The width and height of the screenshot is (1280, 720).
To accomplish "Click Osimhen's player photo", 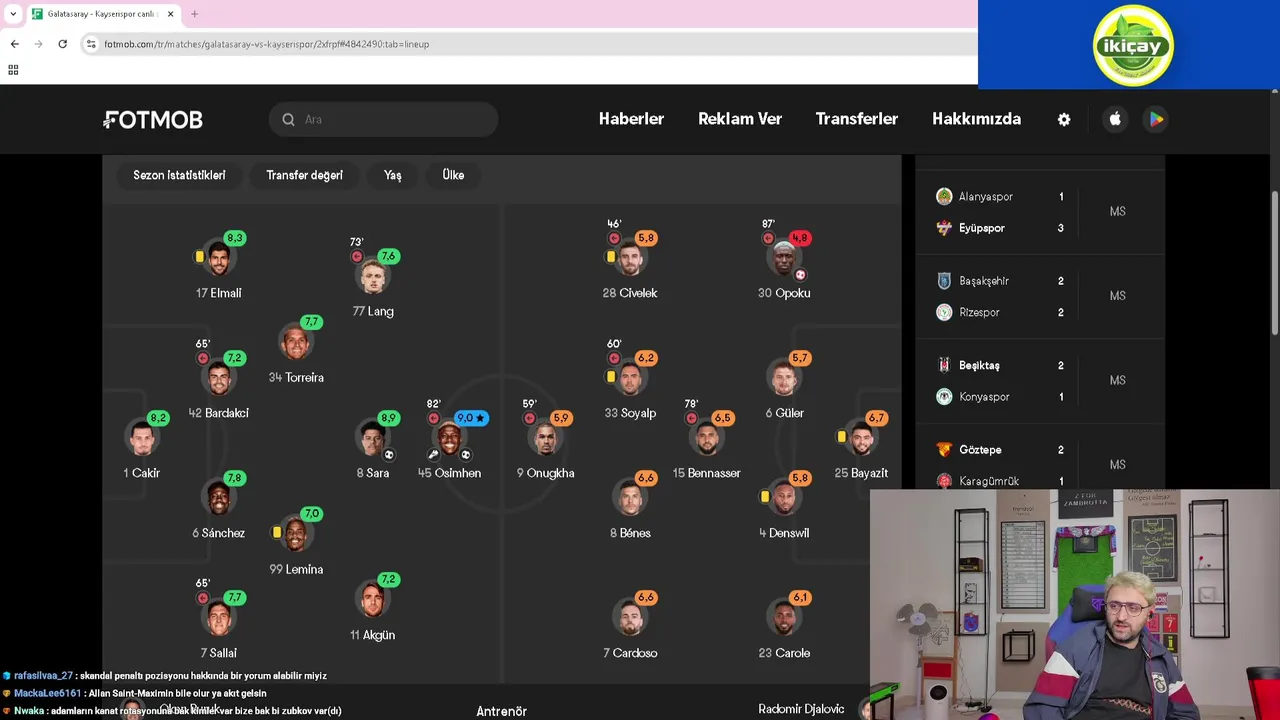I will (x=450, y=438).
